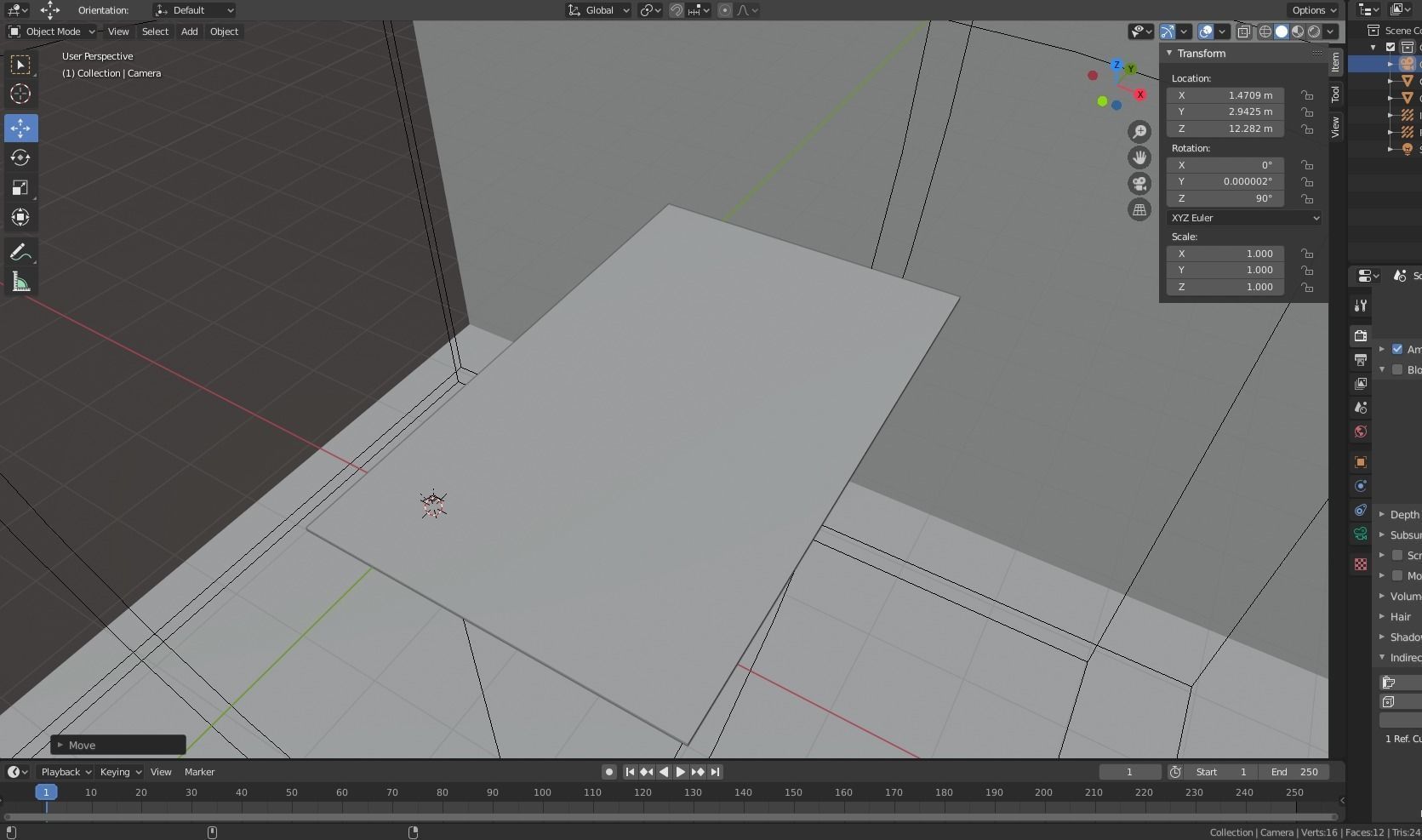
Task: Switch perspective/orthographic grid icon
Action: click(1139, 209)
